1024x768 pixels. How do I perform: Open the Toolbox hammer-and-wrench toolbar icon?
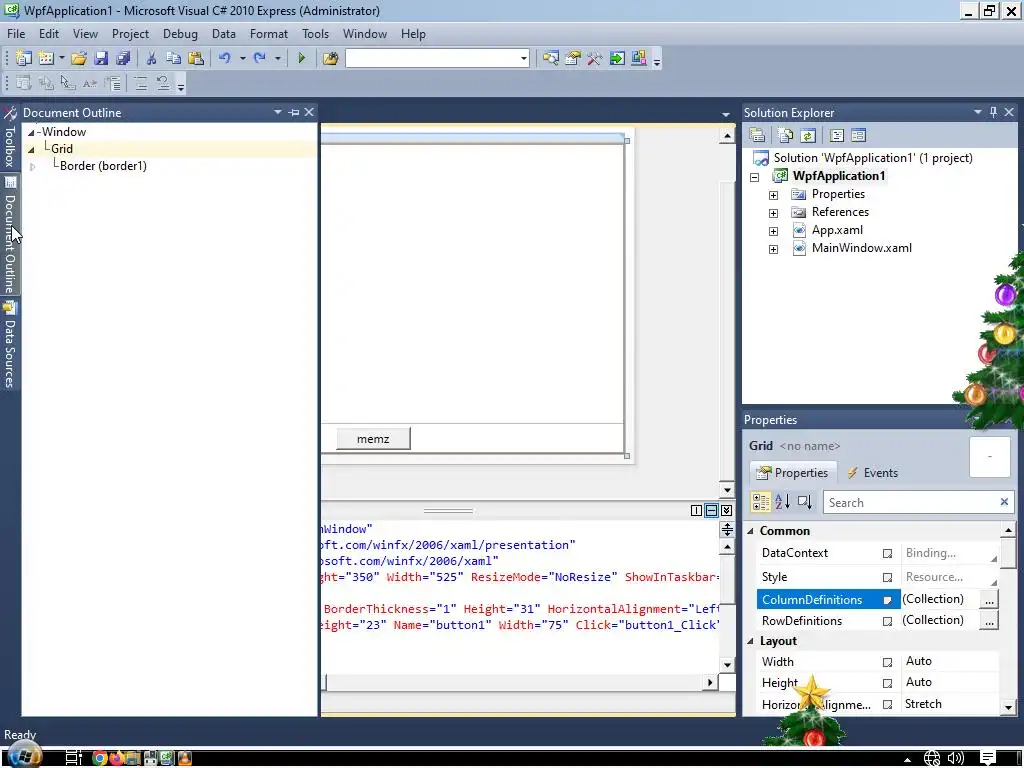tap(594, 59)
